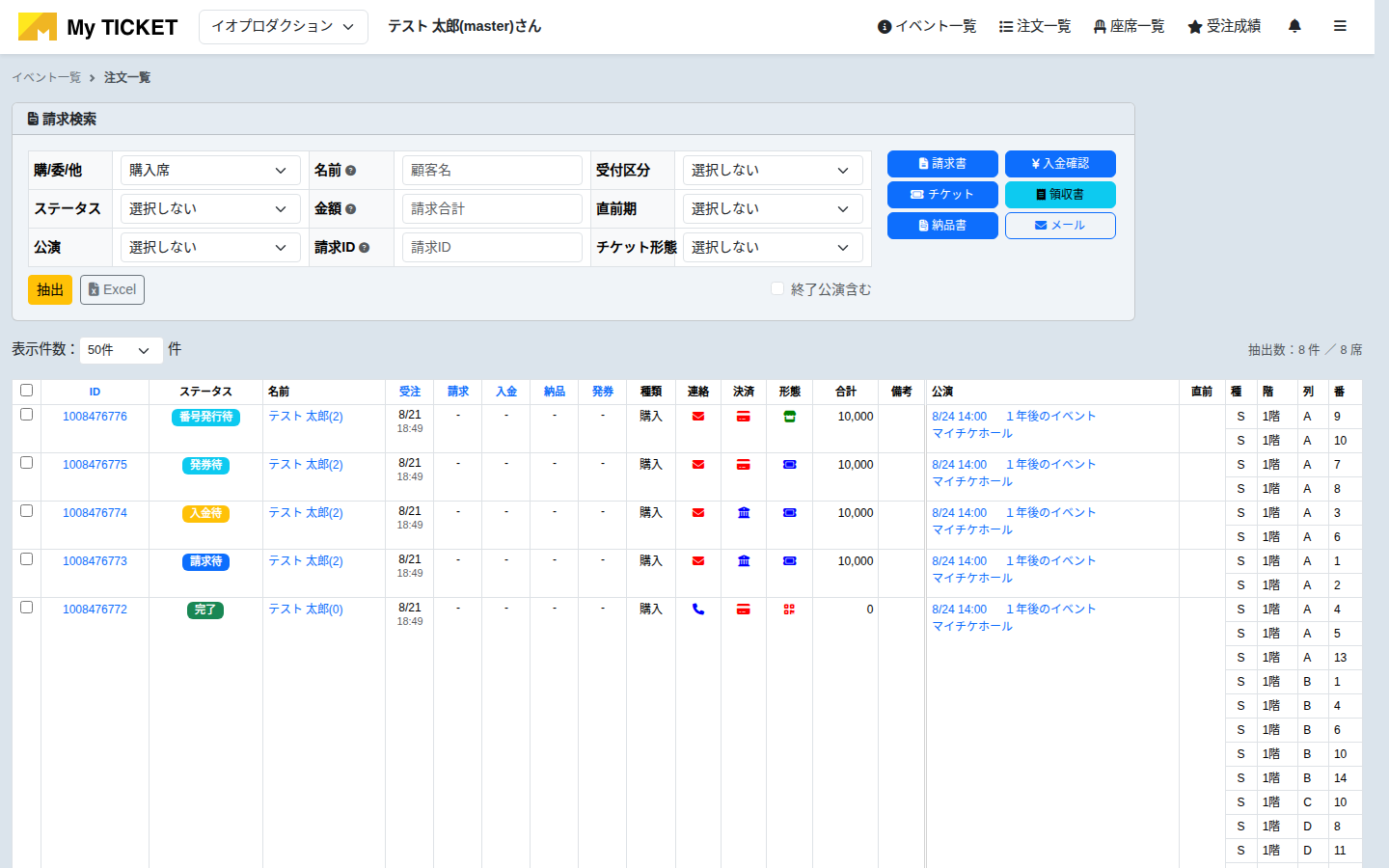Click the help icon next to 金額
Screen dimensions: 1389x868
tap(351, 209)
